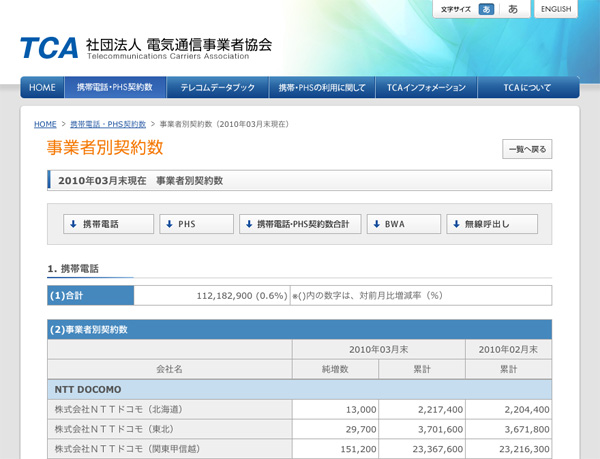Open the 携帯電話・PHS契約数 navigation tab

pos(115,88)
